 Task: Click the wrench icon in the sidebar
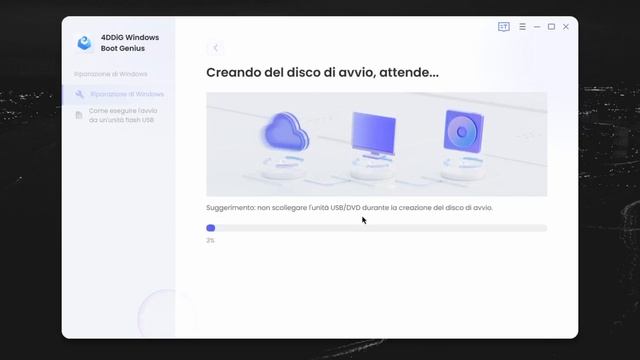click(80, 94)
